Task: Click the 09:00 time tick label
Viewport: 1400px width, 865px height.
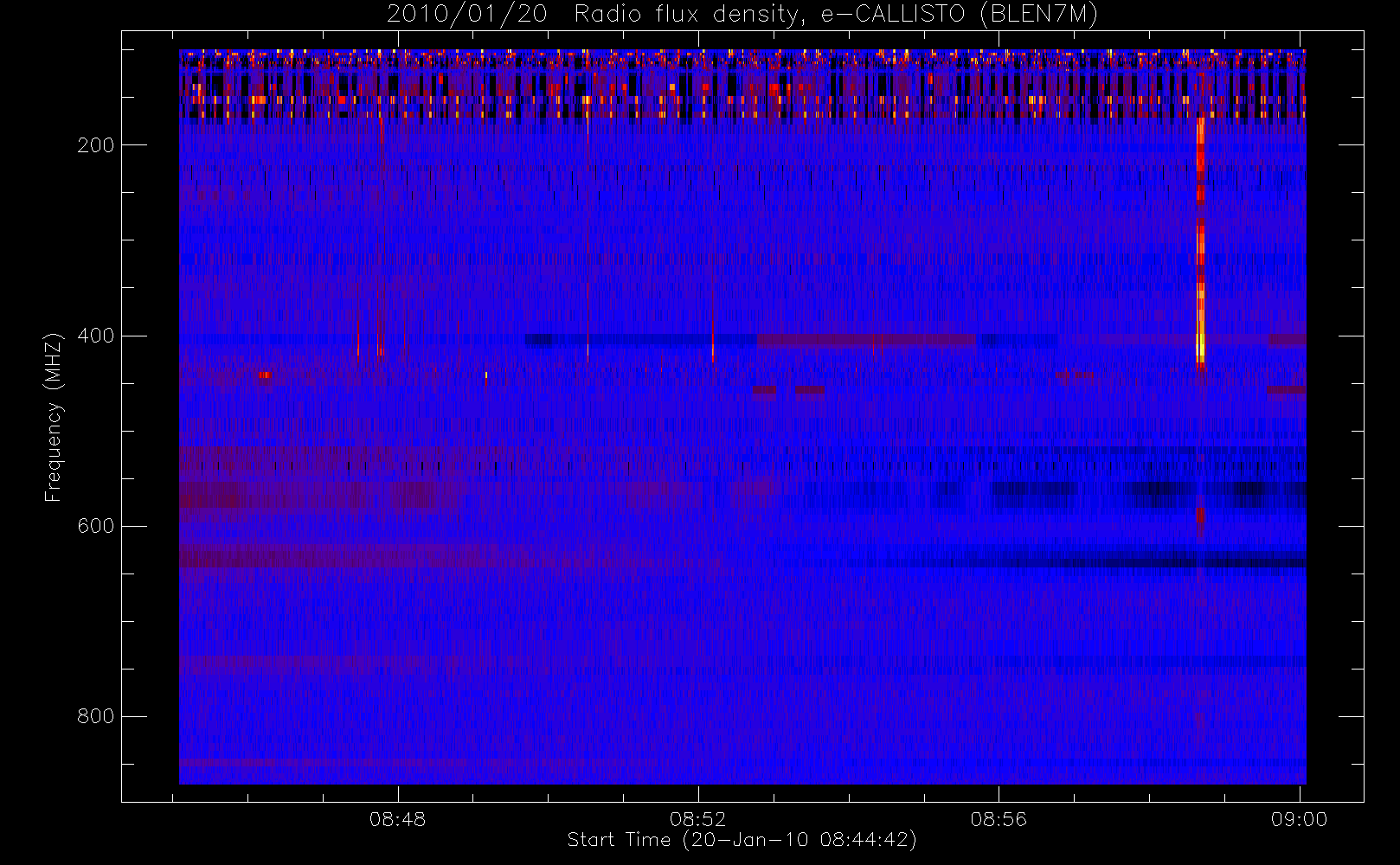Action: (x=1299, y=819)
